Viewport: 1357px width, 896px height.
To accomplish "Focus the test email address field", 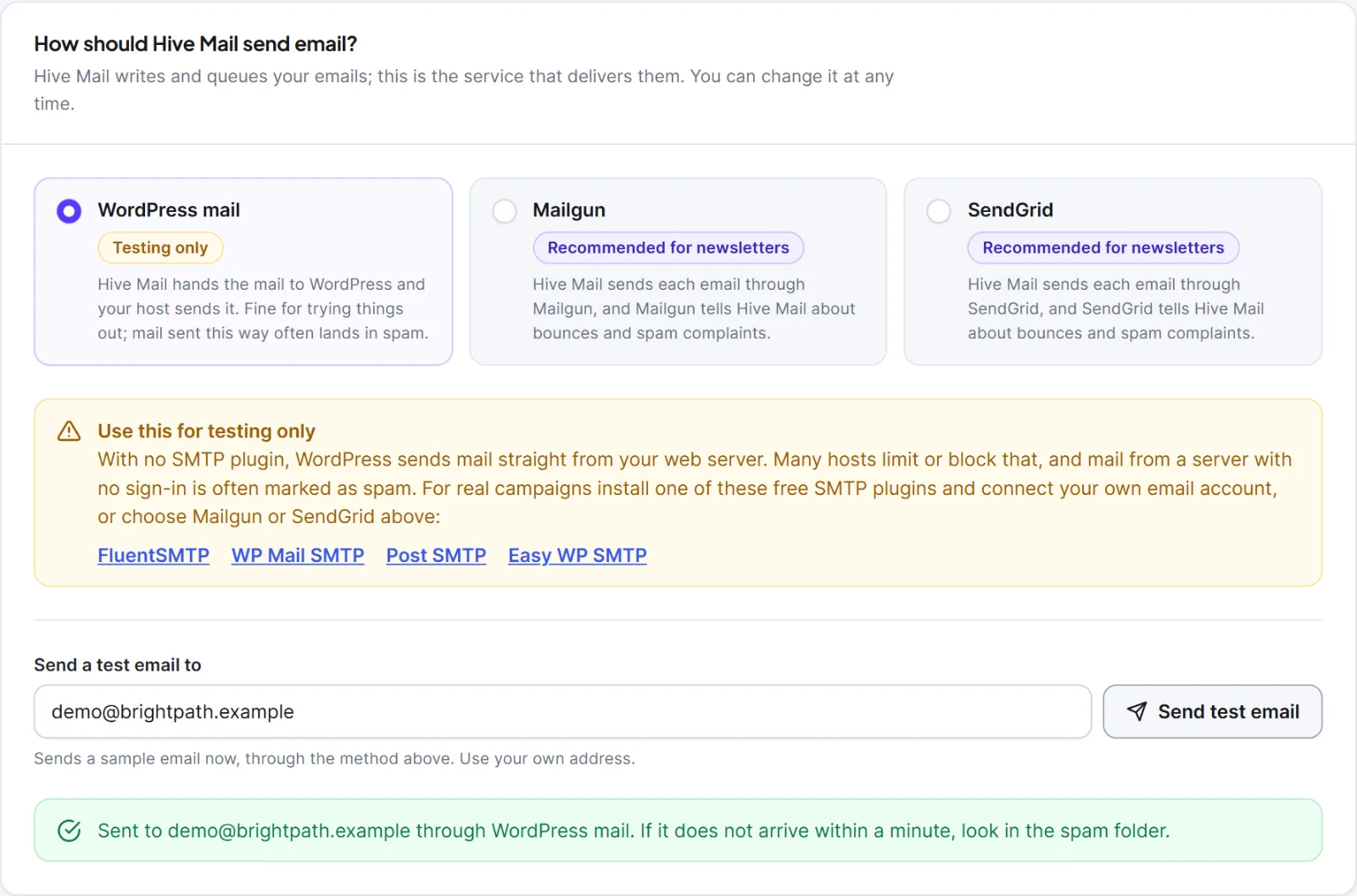I will [562, 711].
